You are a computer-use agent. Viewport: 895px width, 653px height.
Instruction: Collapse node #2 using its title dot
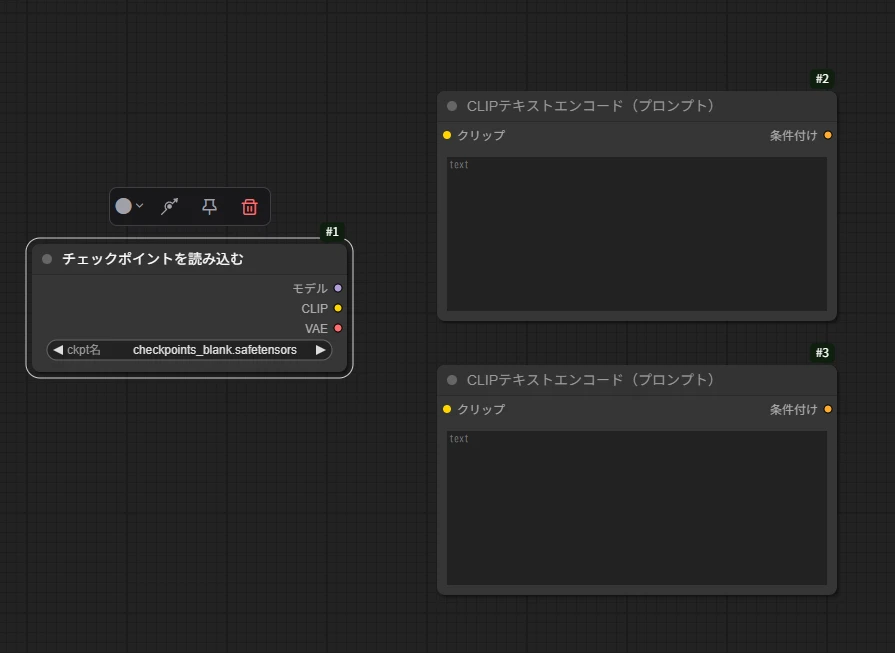click(x=452, y=106)
